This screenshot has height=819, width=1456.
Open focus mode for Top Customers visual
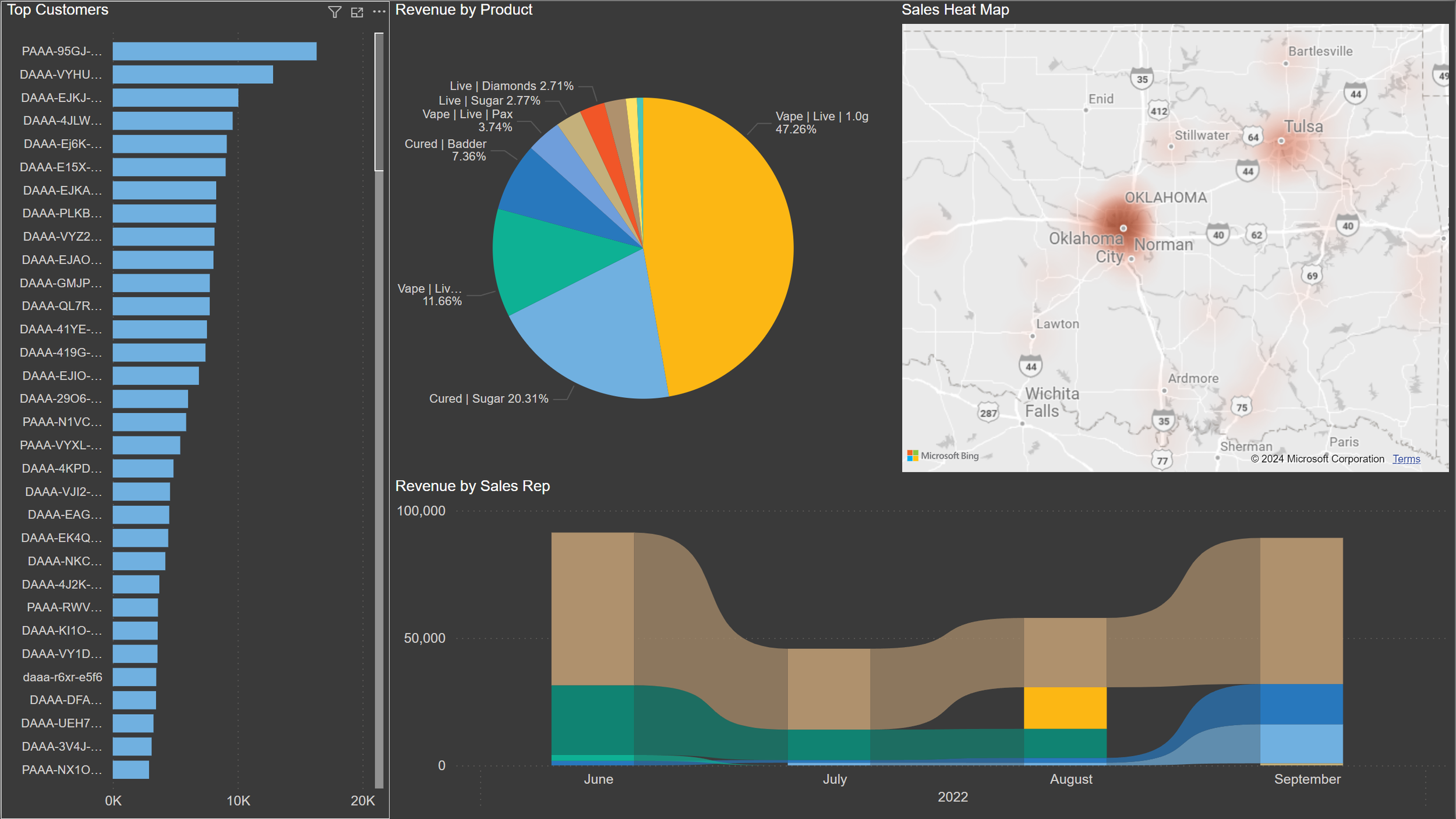[x=357, y=12]
